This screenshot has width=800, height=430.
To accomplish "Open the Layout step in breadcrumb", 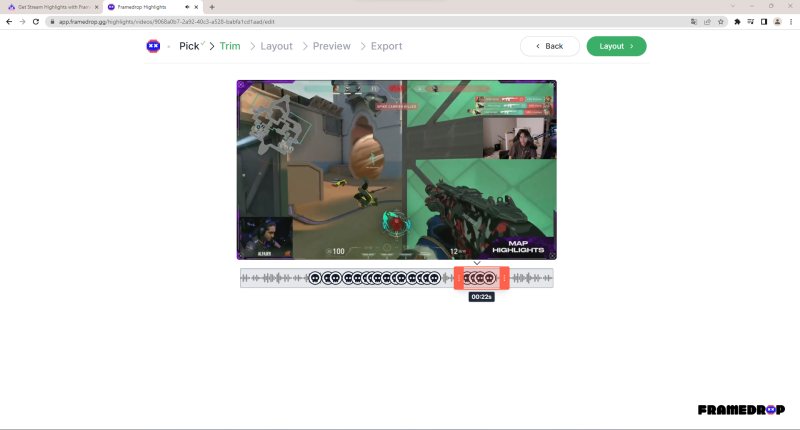I will (x=276, y=46).
